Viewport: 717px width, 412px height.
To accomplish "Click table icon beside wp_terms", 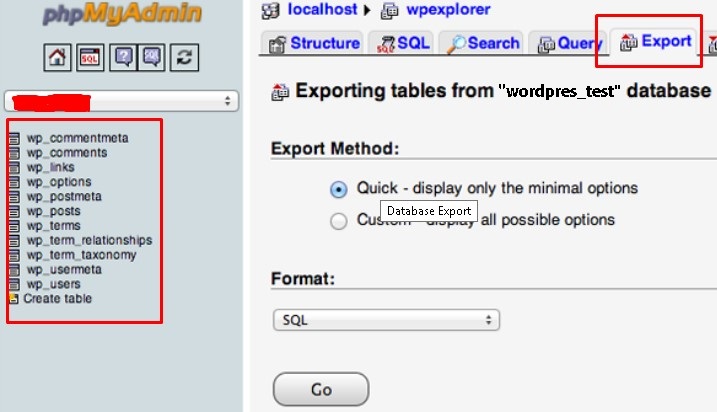I will coord(14,226).
